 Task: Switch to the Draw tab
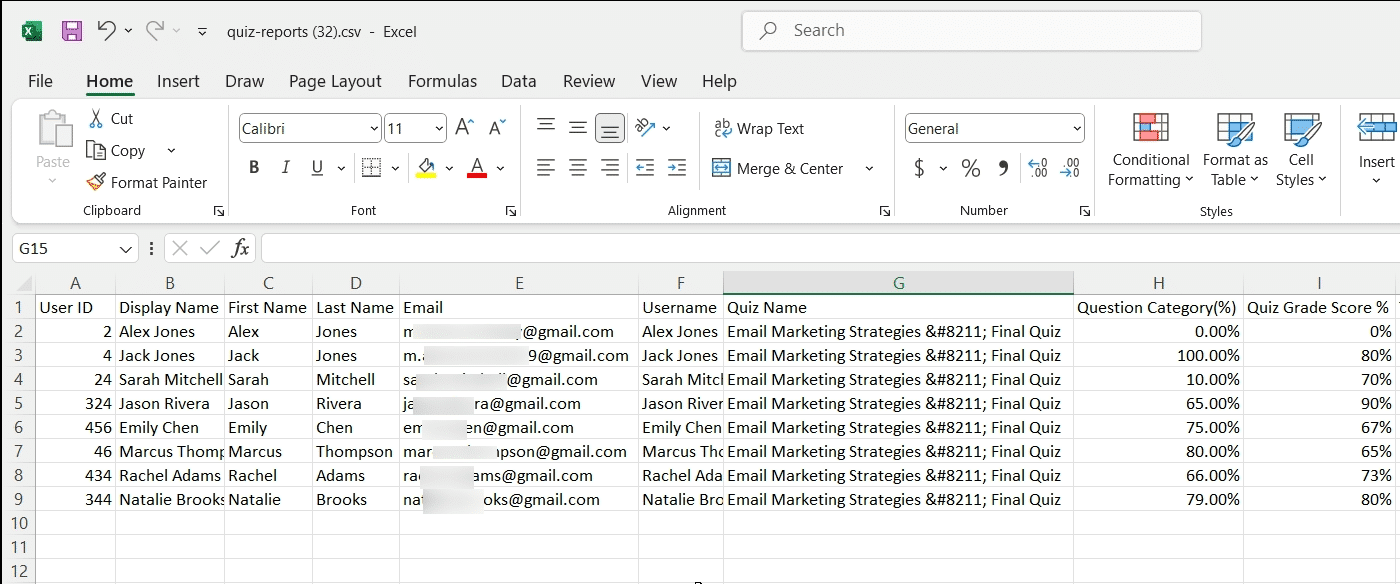244,81
